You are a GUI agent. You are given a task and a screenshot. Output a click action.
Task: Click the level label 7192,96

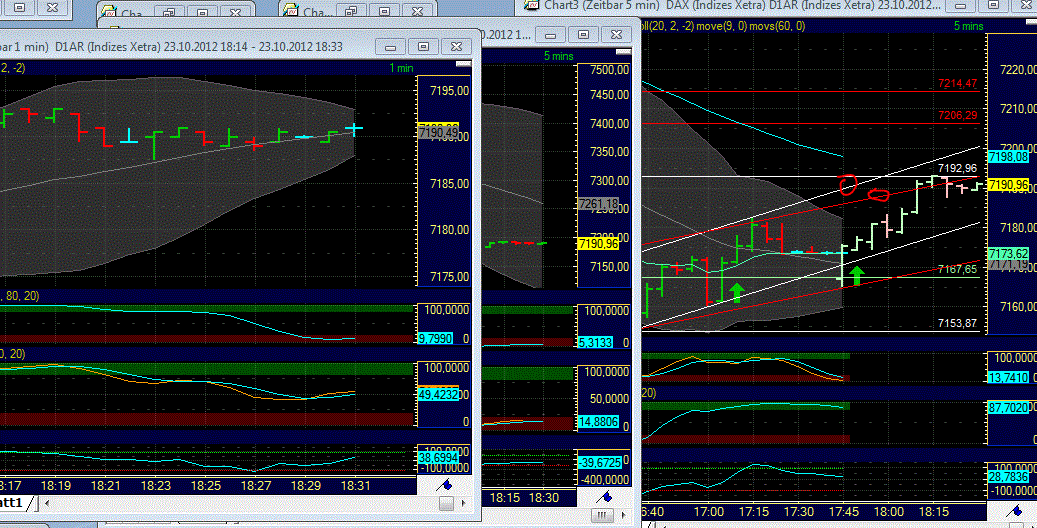click(x=958, y=168)
